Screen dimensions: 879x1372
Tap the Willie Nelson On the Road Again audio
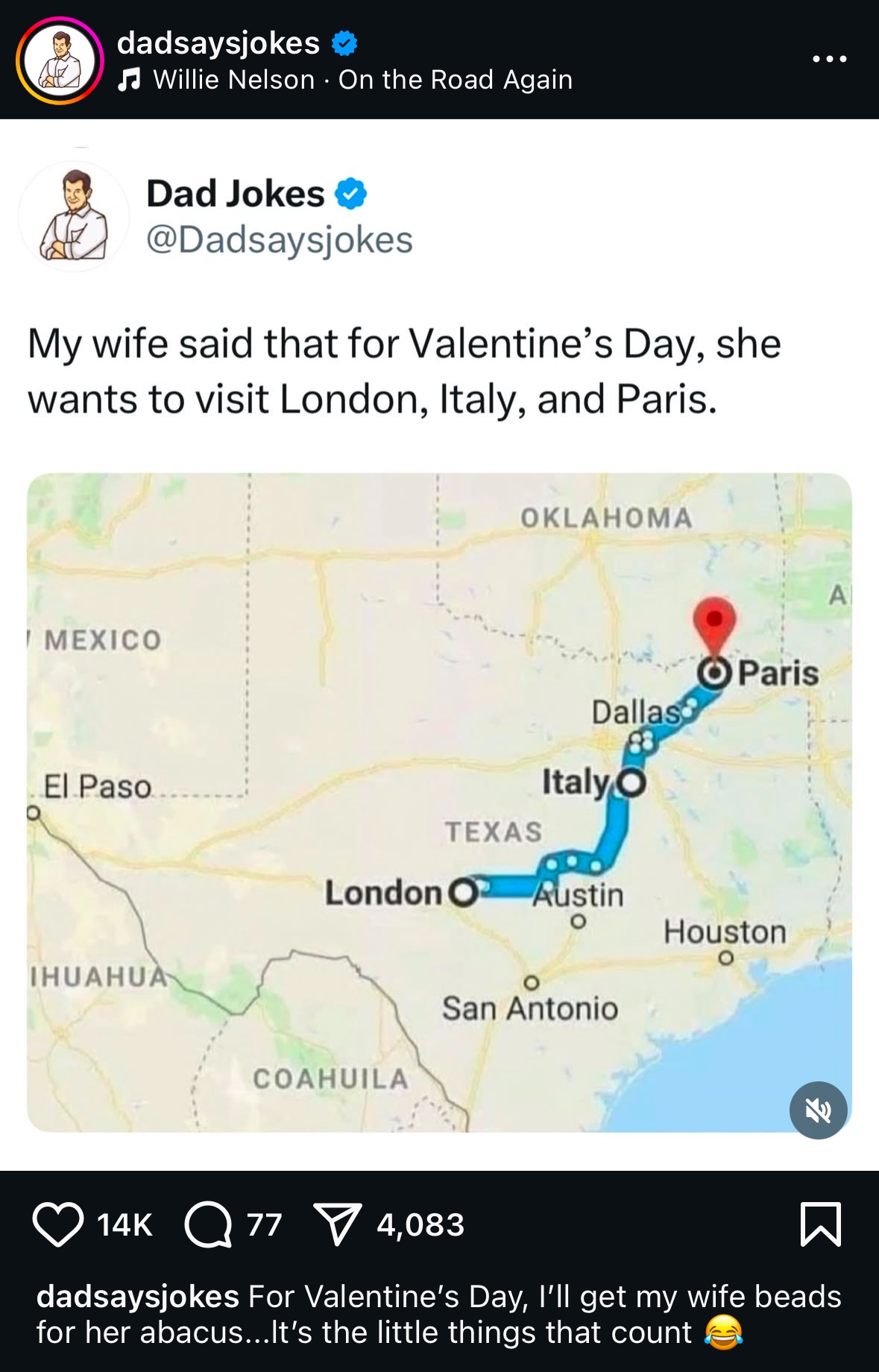click(x=362, y=80)
